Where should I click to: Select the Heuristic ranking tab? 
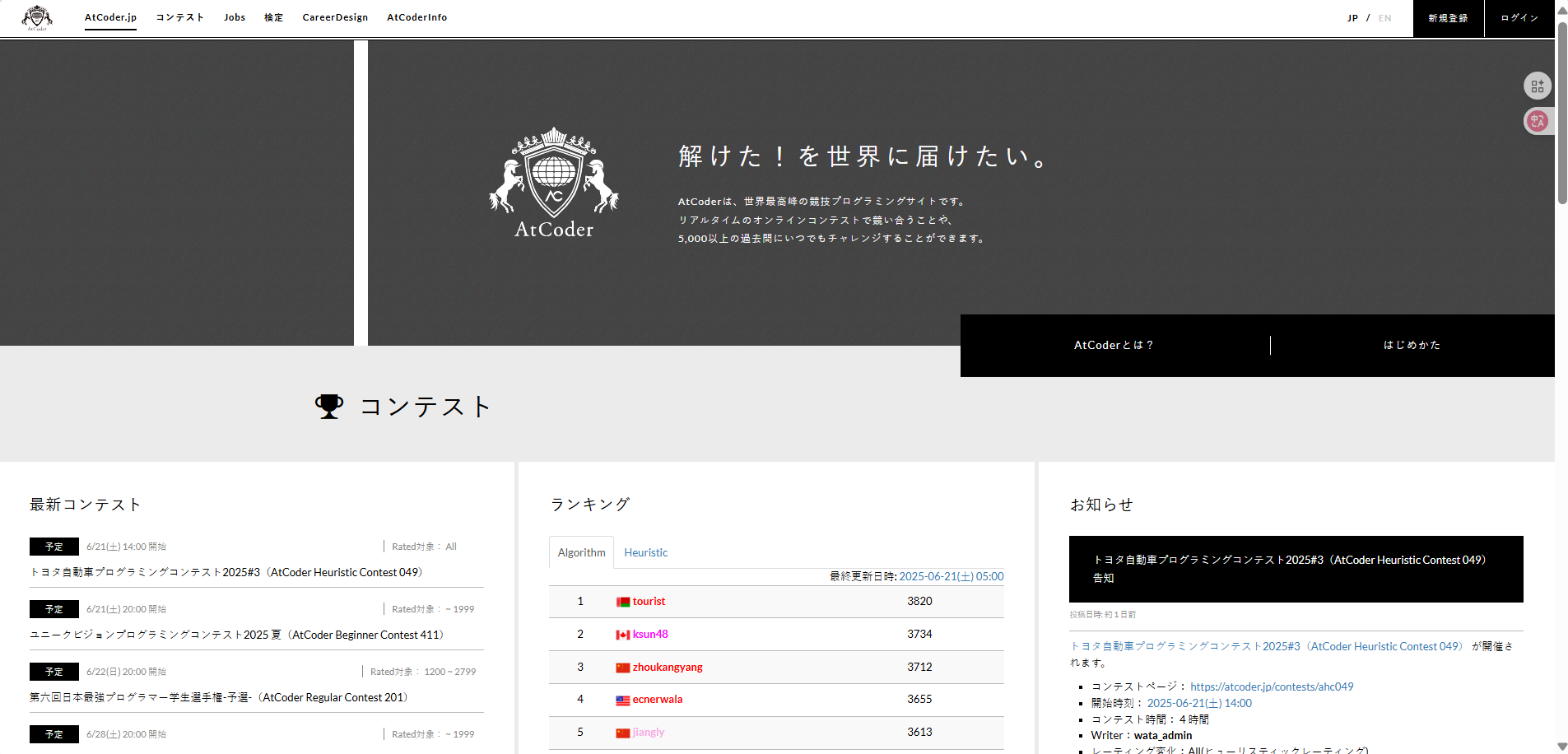click(x=646, y=552)
